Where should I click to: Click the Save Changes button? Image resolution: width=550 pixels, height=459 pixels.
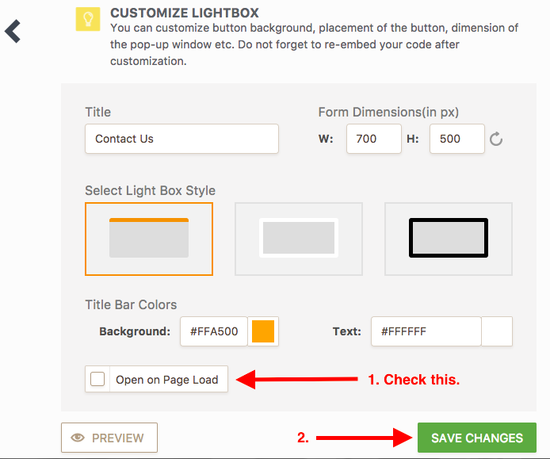tap(477, 438)
